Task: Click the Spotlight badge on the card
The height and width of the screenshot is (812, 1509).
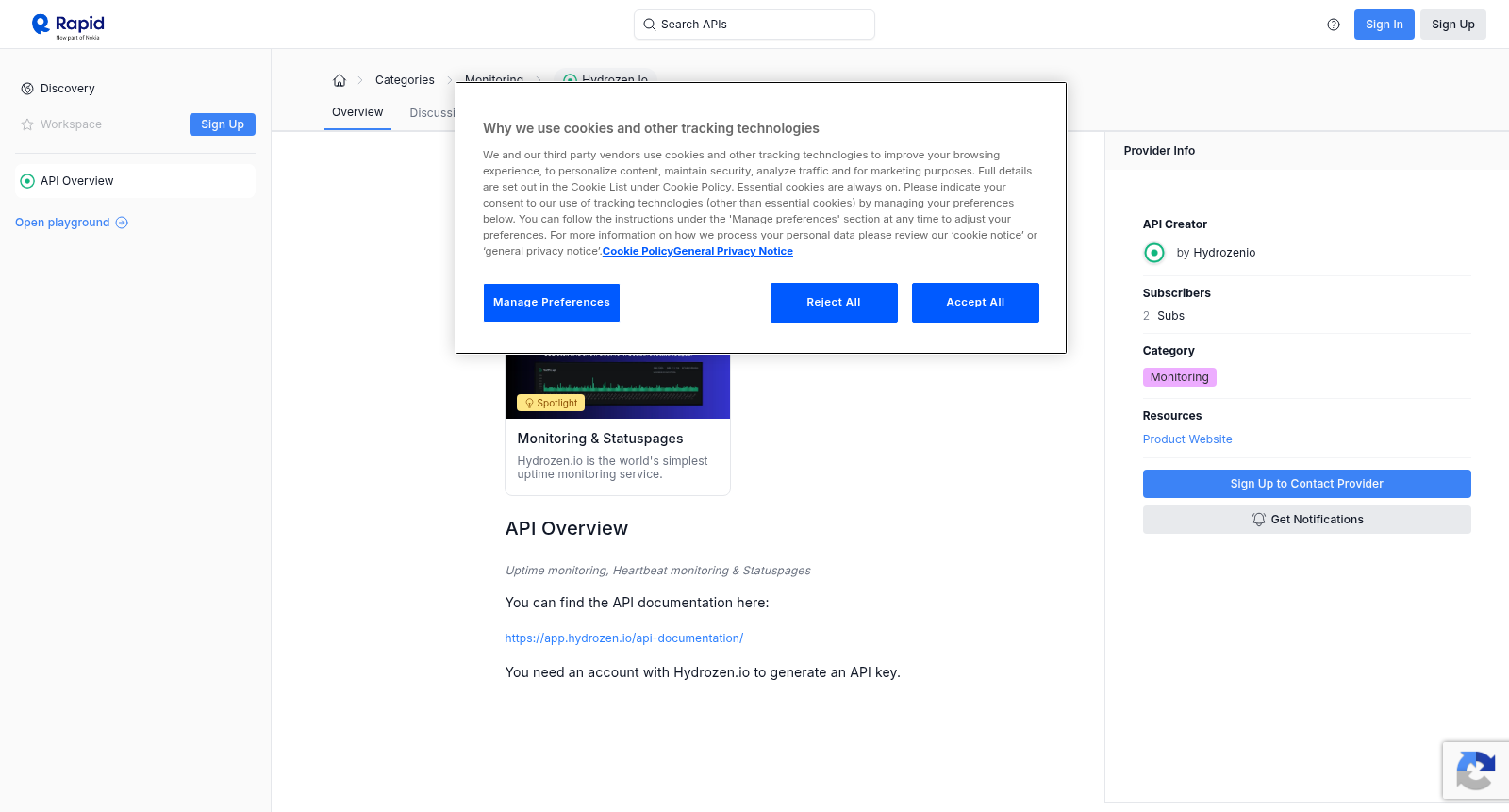Action: pyautogui.click(x=551, y=403)
